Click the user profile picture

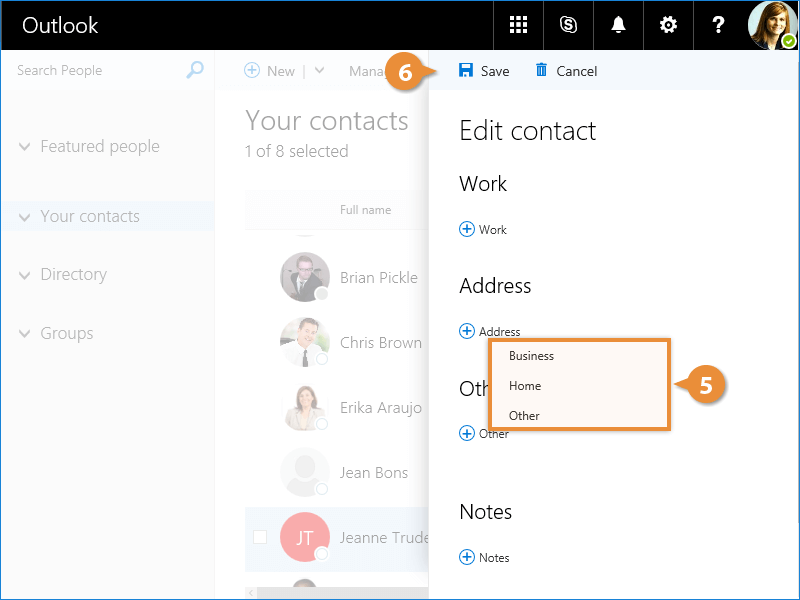pos(772,25)
